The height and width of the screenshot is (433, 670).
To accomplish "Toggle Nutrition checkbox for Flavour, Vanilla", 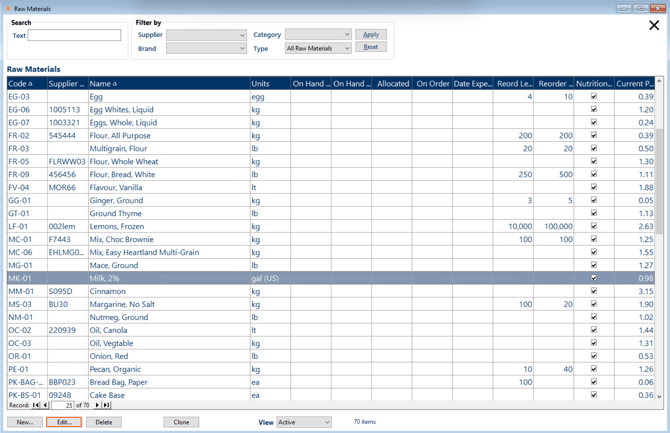I will (x=594, y=187).
